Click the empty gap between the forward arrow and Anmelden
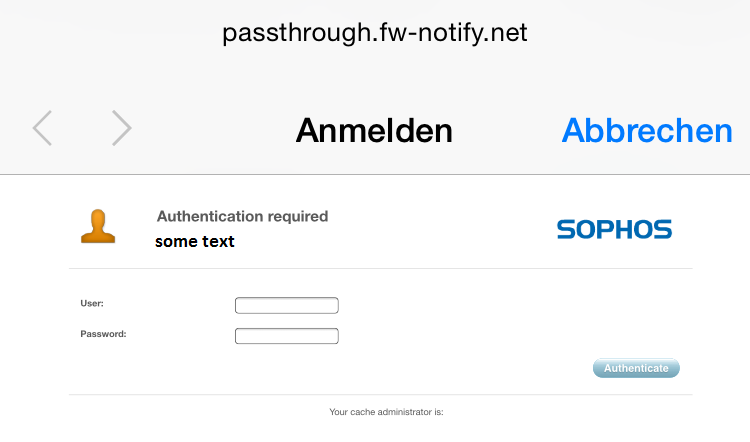The height and width of the screenshot is (442, 750). pyautogui.click(x=212, y=130)
